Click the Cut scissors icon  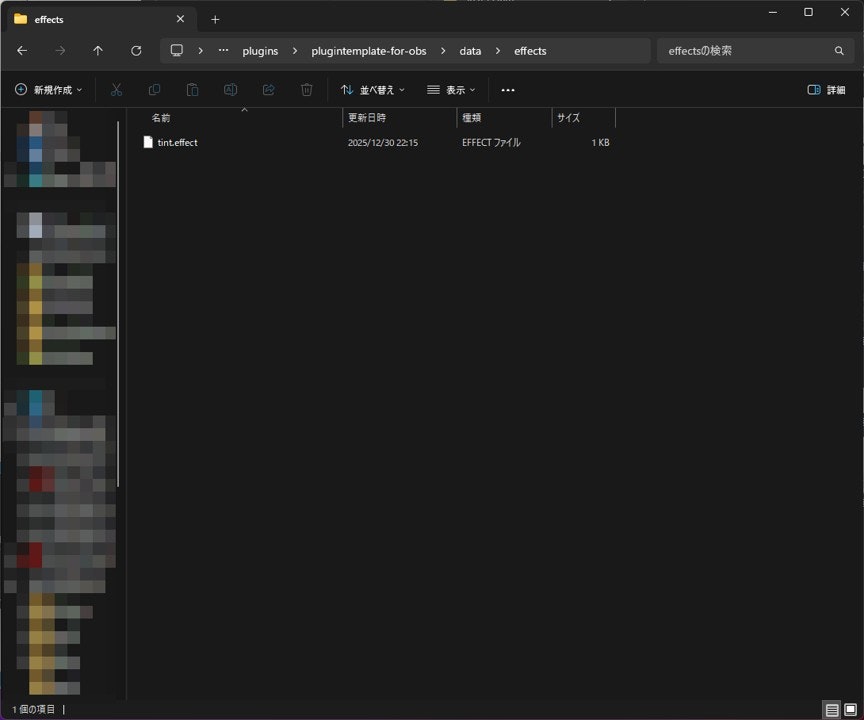116,90
